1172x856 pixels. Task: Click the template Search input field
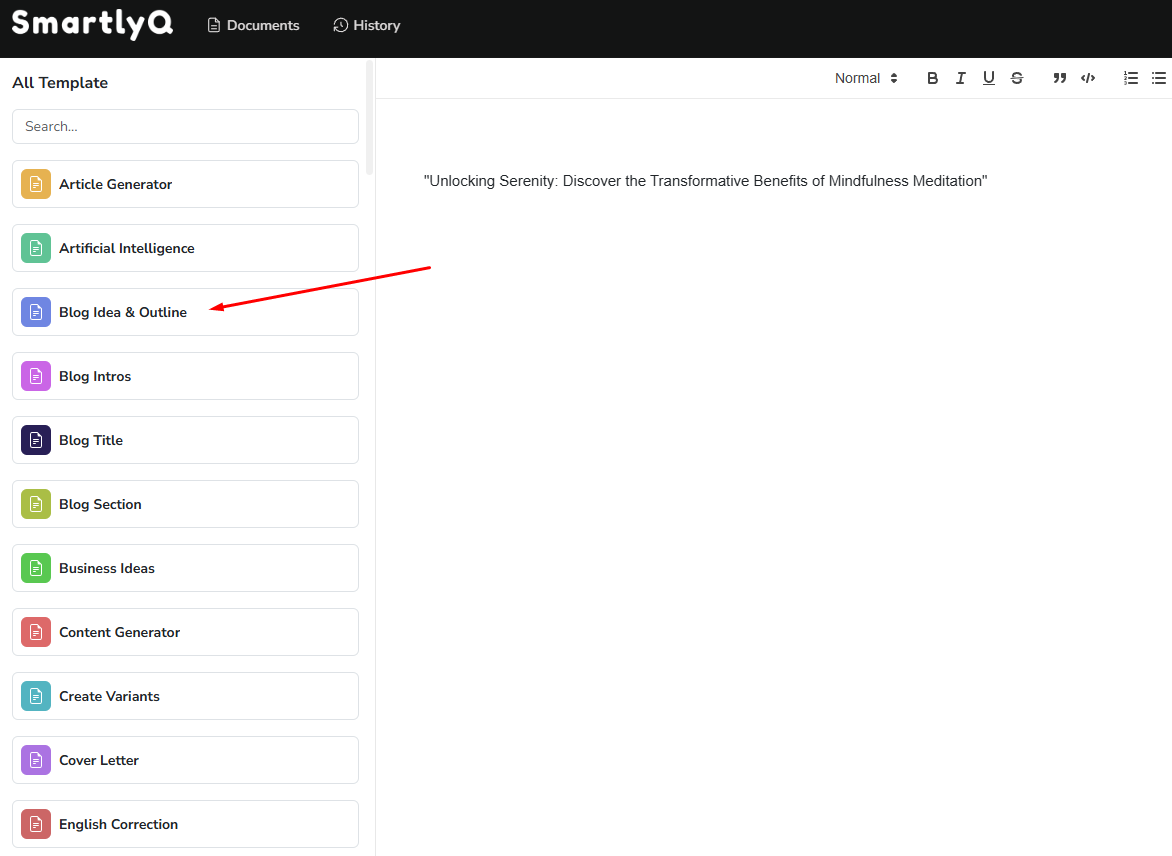185,126
